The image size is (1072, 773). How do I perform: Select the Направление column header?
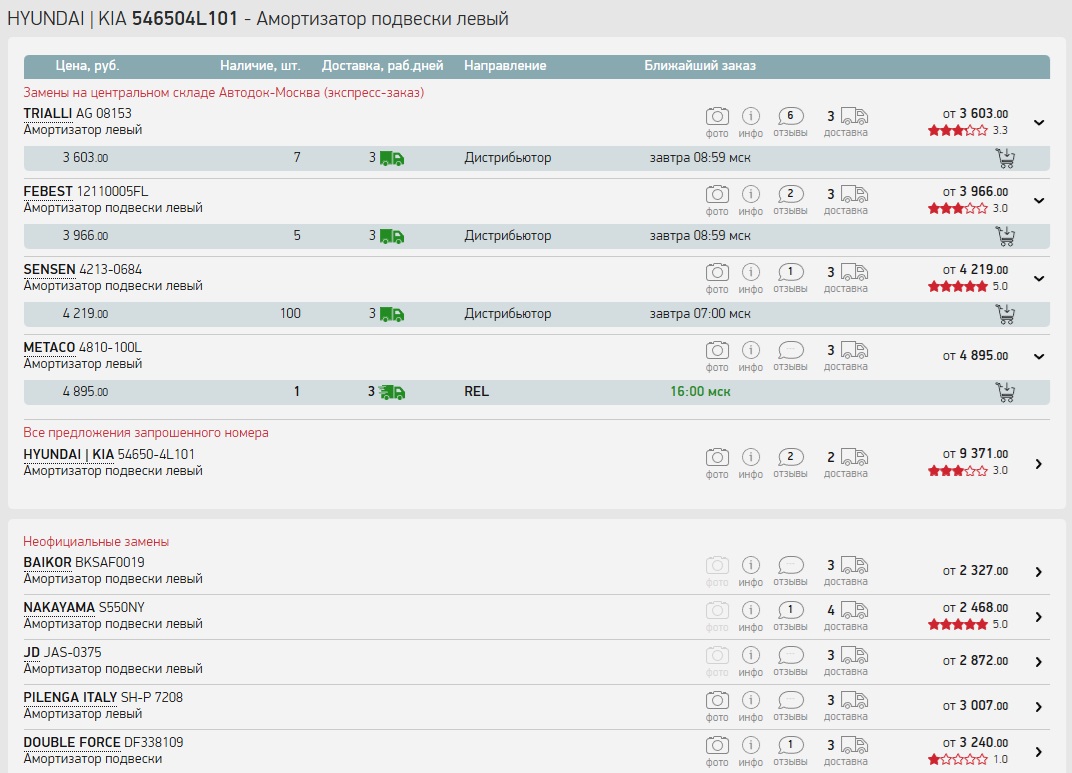(x=505, y=66)
